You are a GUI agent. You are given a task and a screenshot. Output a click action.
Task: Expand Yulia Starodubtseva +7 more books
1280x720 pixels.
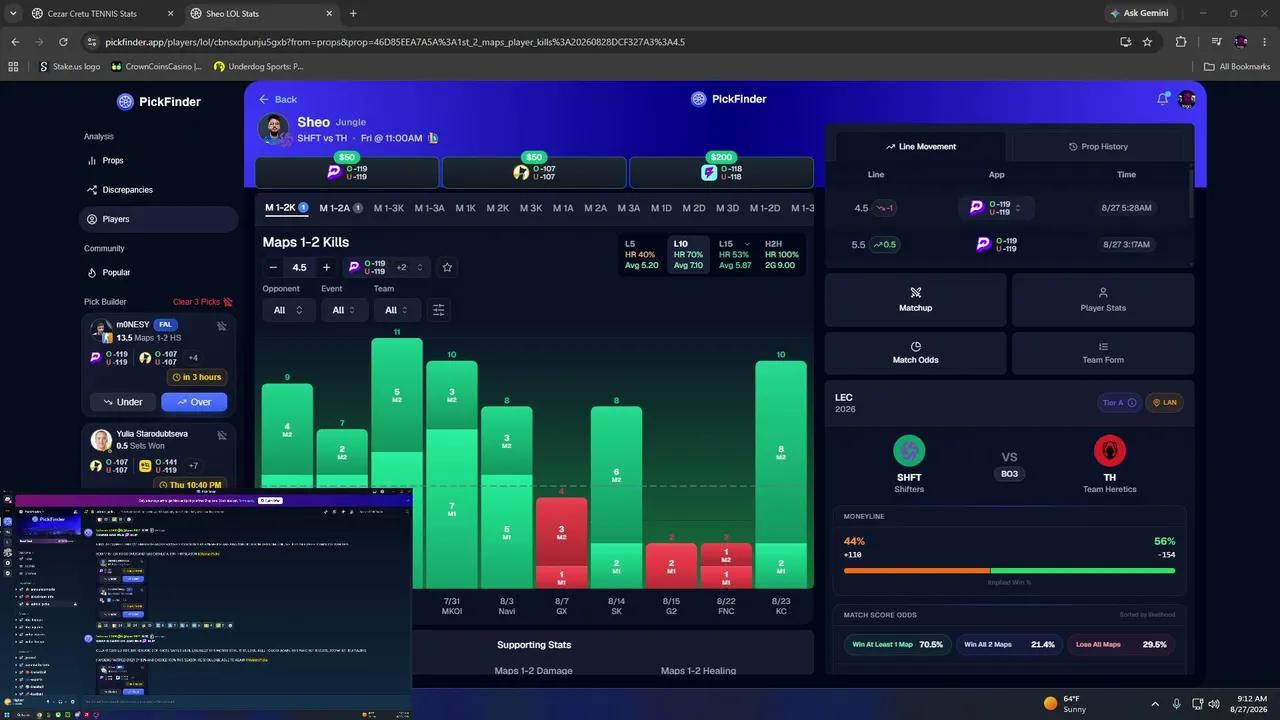[x=191, y=465]
